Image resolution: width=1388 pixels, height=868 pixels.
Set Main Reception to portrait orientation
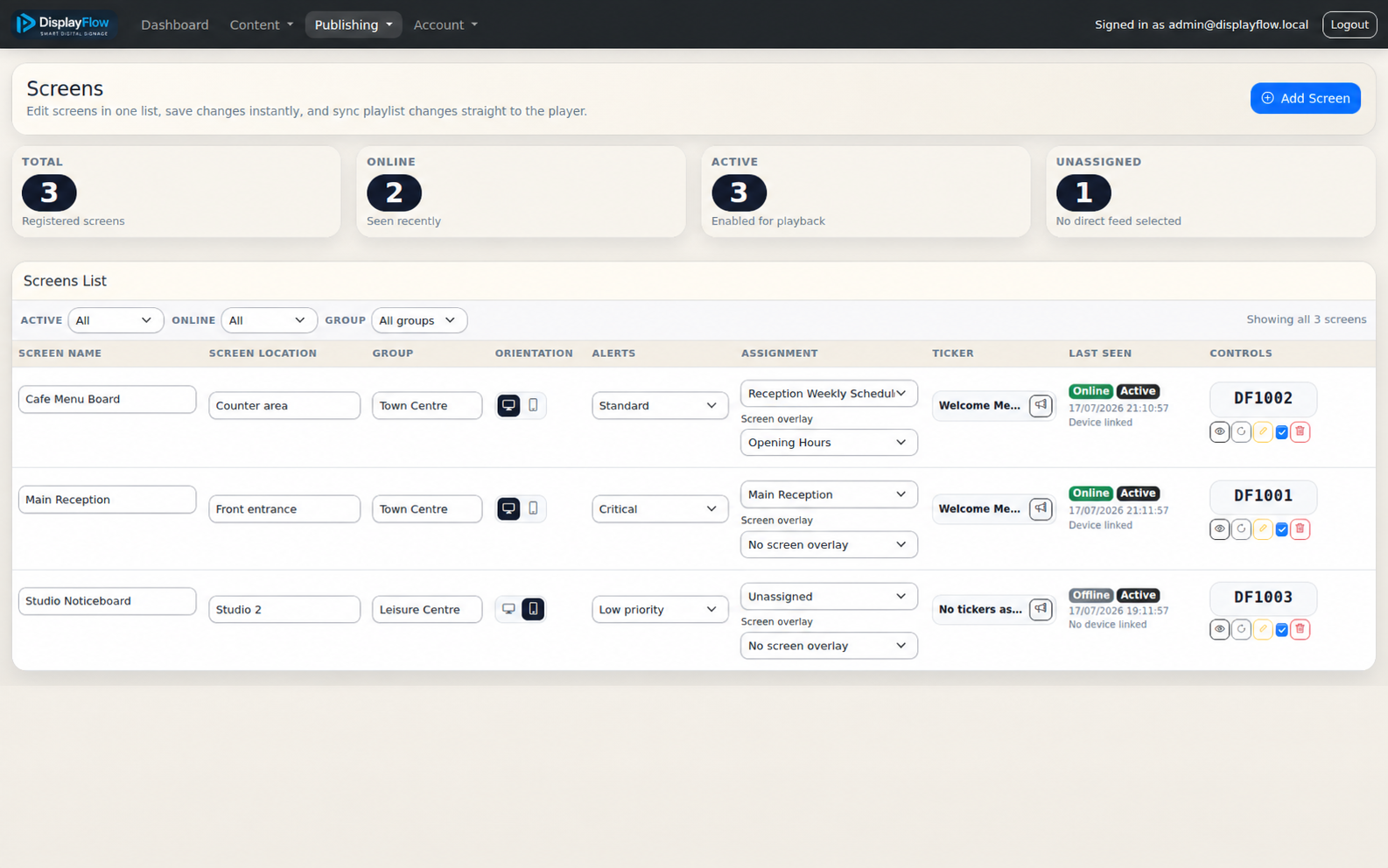[533, 508]
